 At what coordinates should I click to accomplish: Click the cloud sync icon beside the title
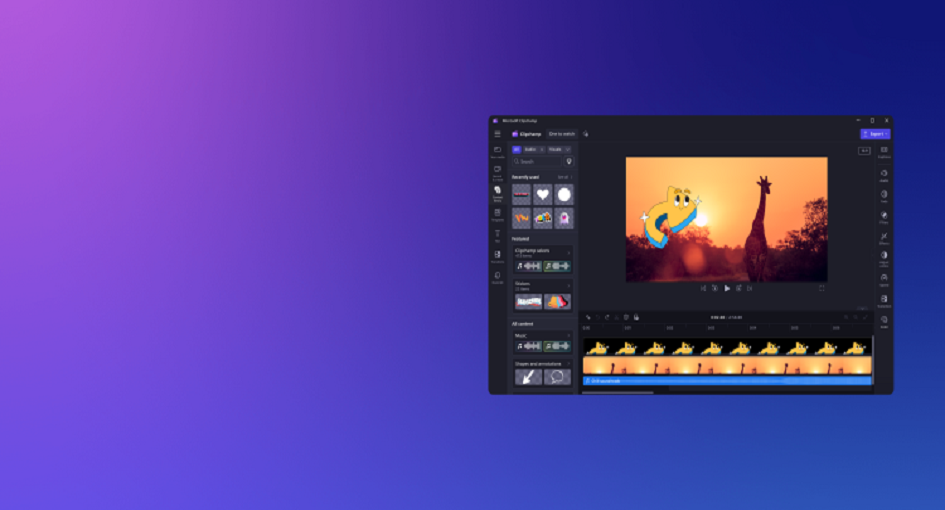point(585,134)
